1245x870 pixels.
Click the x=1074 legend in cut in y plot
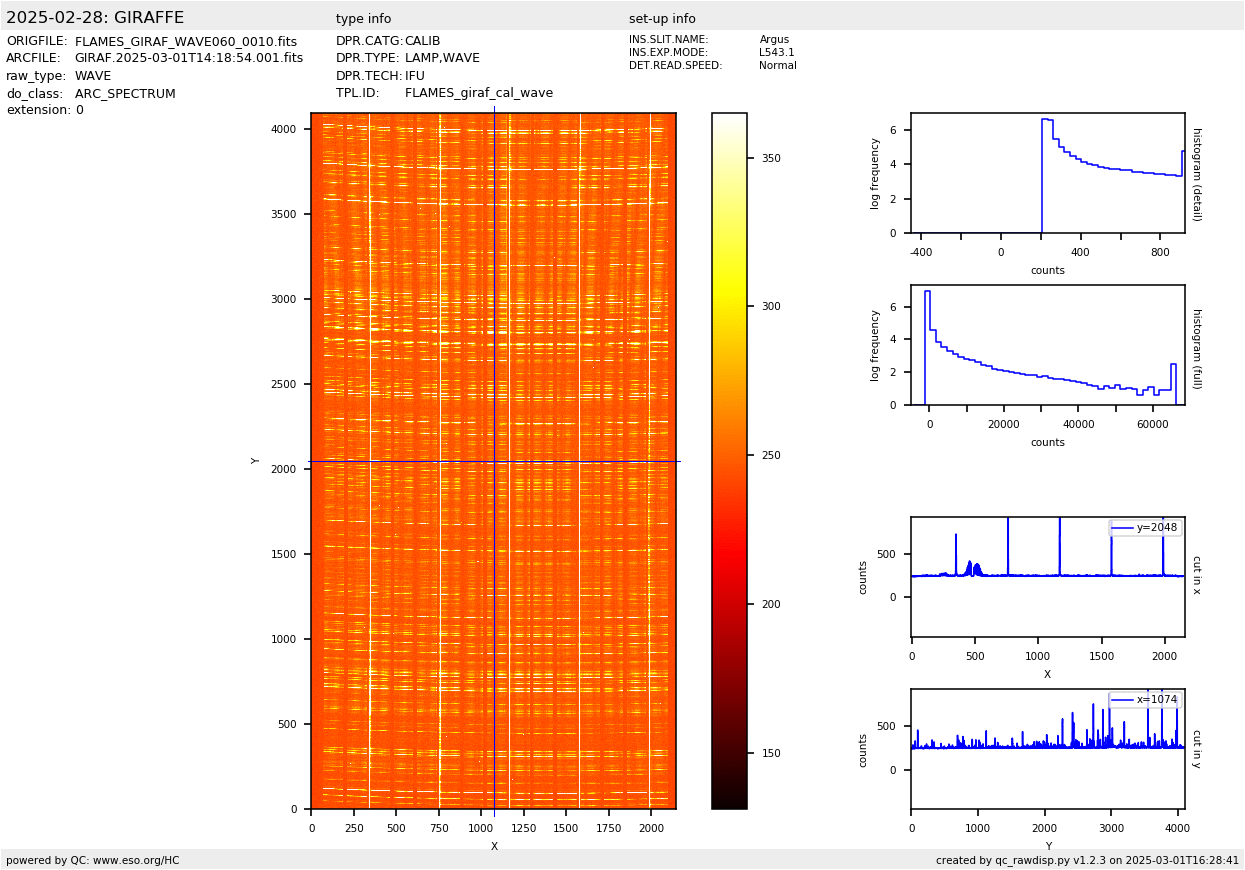pos(1145,700)
